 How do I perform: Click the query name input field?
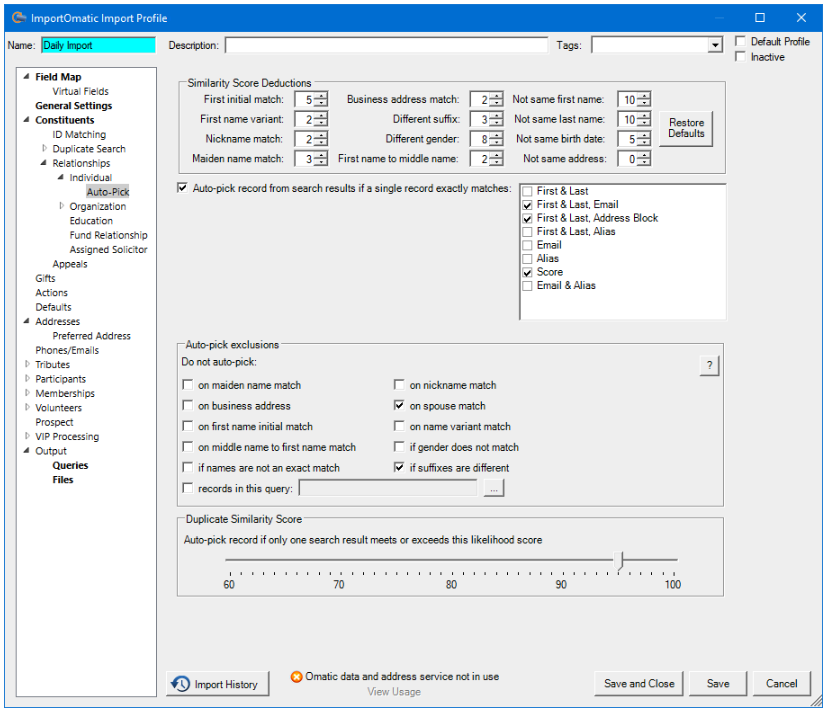388,489
